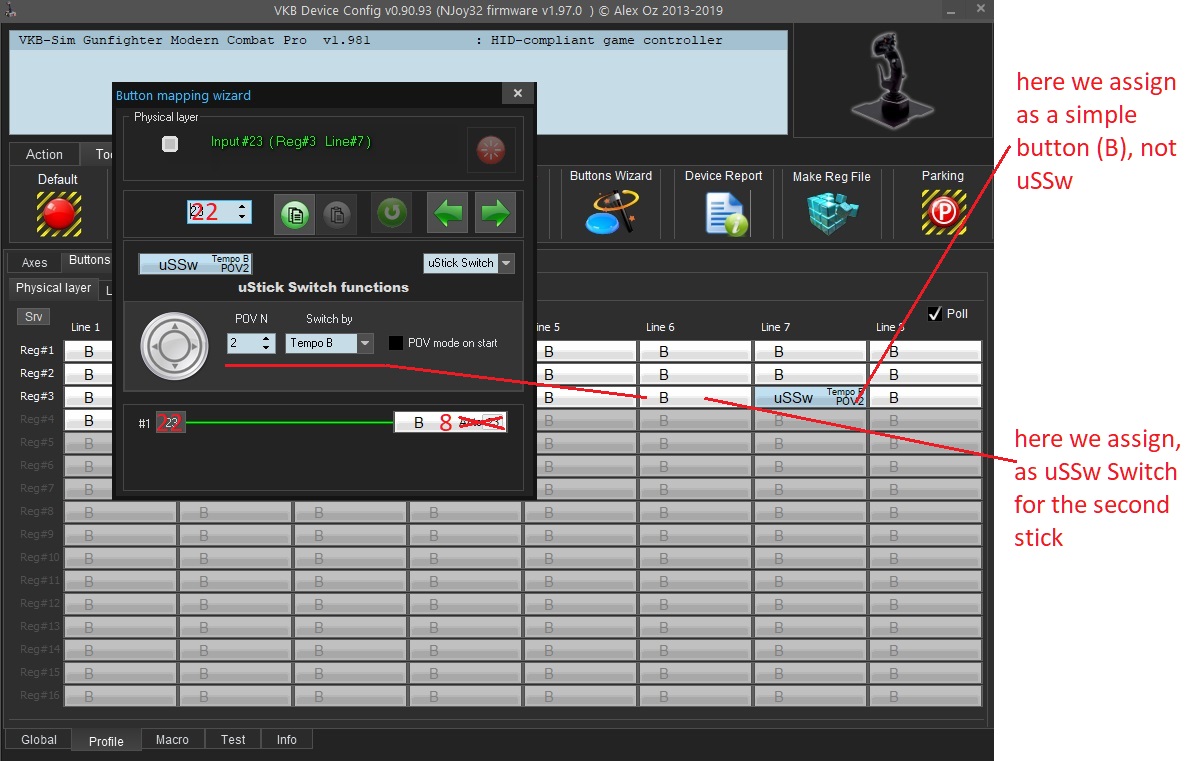
Task: Enable POV mode on start checkbox
Action: click(x=396, y=343)
